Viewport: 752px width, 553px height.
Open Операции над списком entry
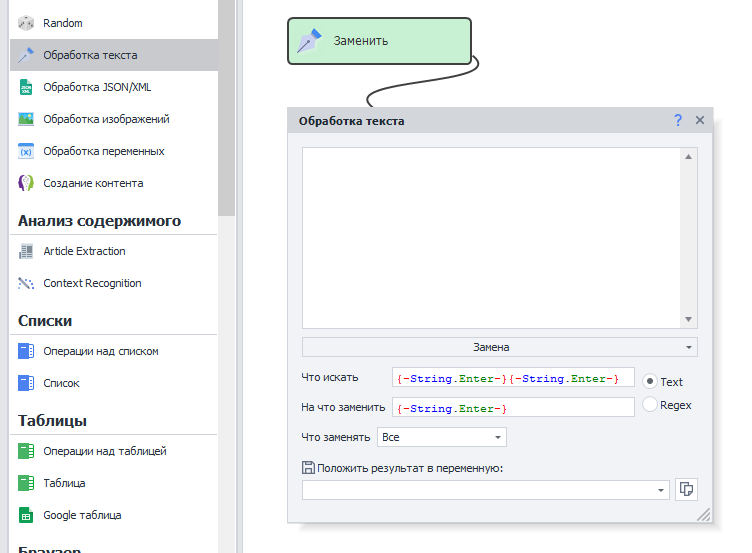click(x=114, y=351)
